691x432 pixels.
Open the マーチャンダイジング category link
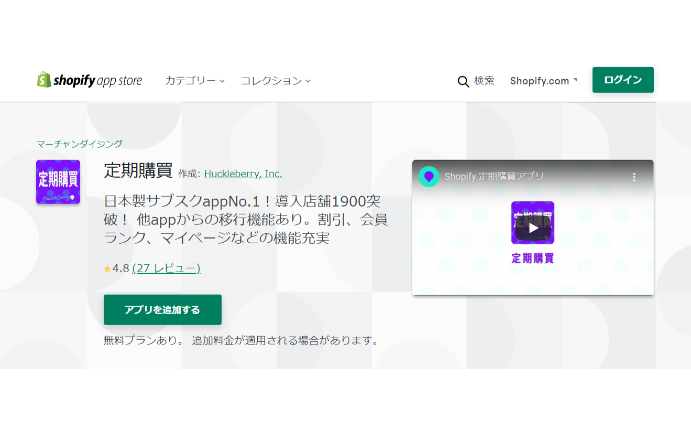pos(79,144)
